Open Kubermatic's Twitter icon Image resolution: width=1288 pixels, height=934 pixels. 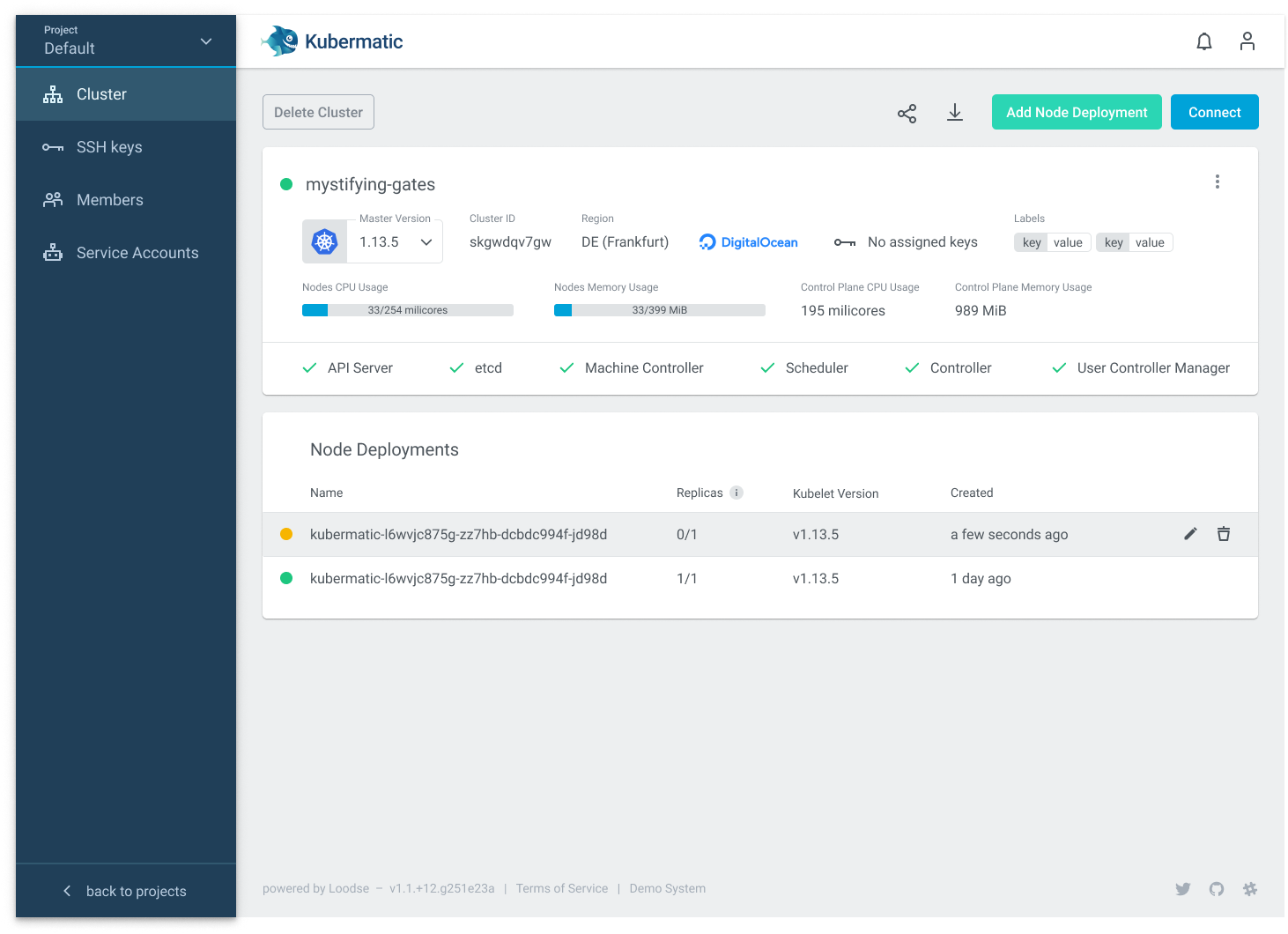point(1183,889)
